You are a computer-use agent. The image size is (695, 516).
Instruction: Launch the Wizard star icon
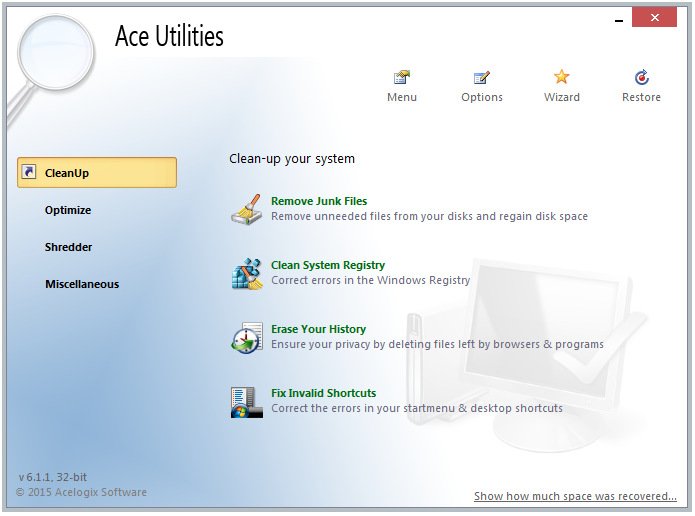562,77
